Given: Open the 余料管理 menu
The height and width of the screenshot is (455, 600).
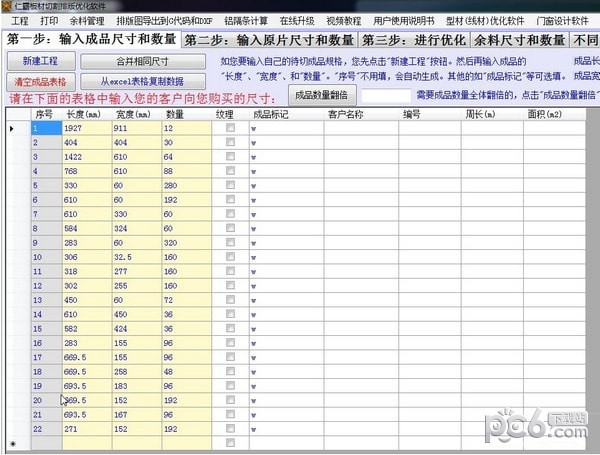Looking at the screenshot, I should click(87, 21).
